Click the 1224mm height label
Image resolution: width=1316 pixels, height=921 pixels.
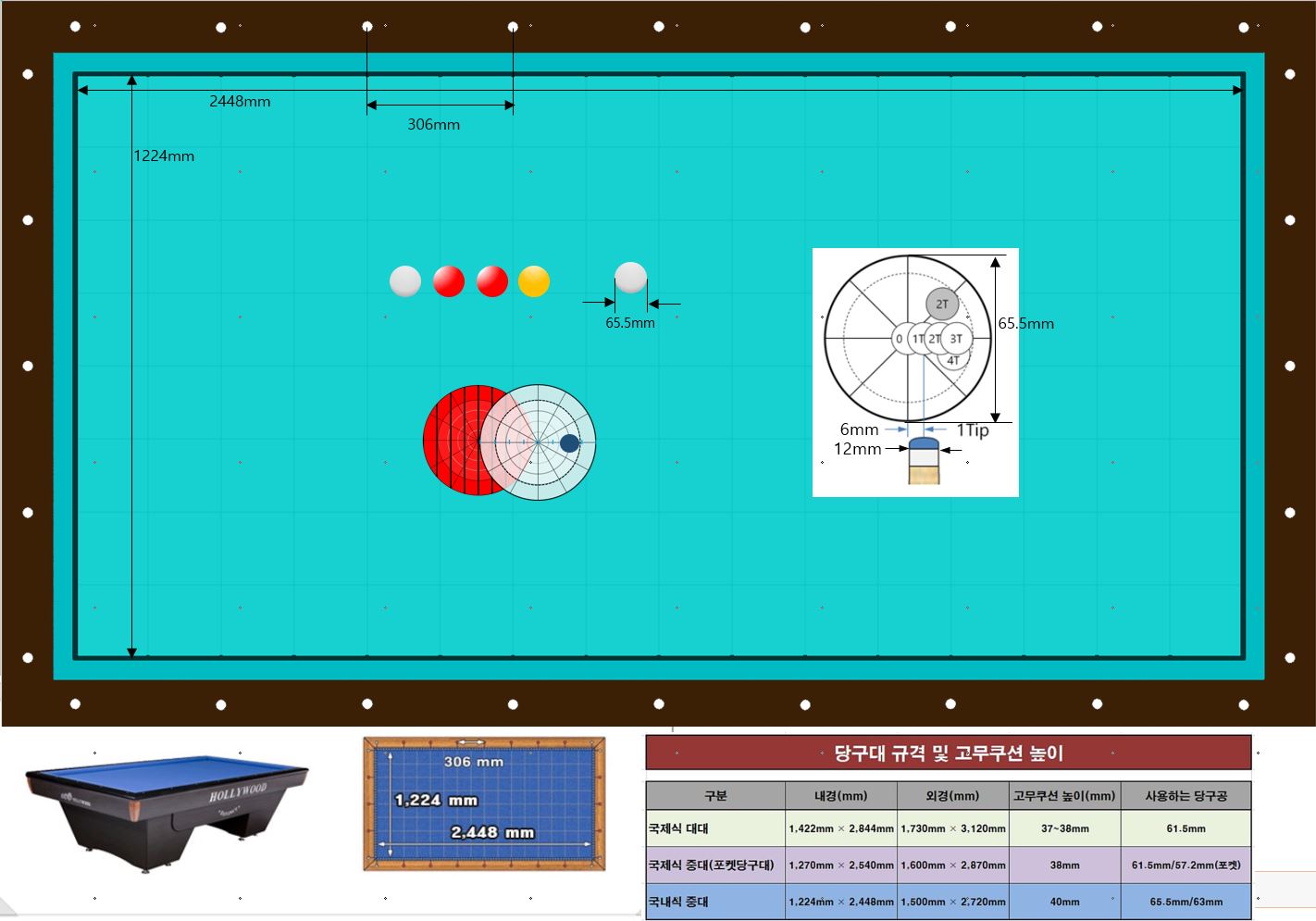pyautogui.click(x=164, y=156)
